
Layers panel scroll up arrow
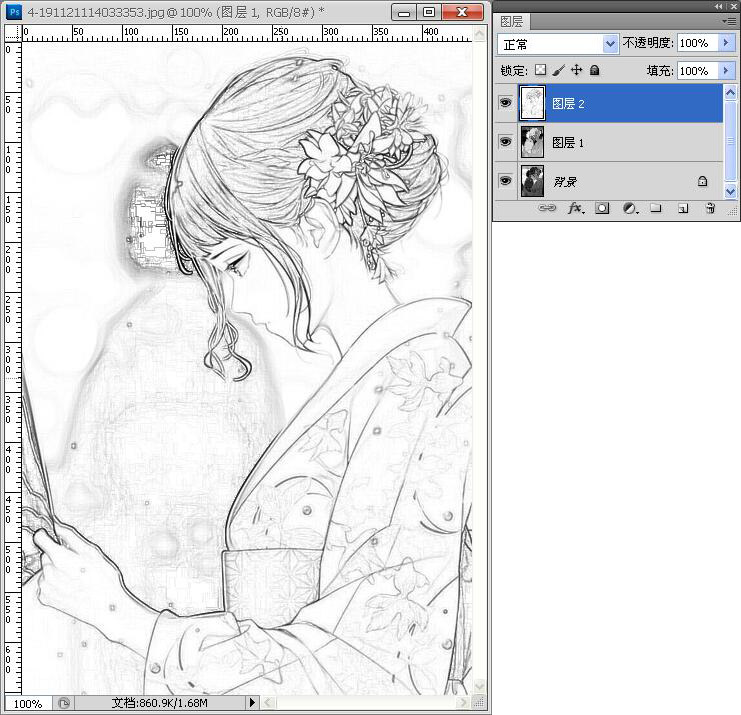pos(730,93)
